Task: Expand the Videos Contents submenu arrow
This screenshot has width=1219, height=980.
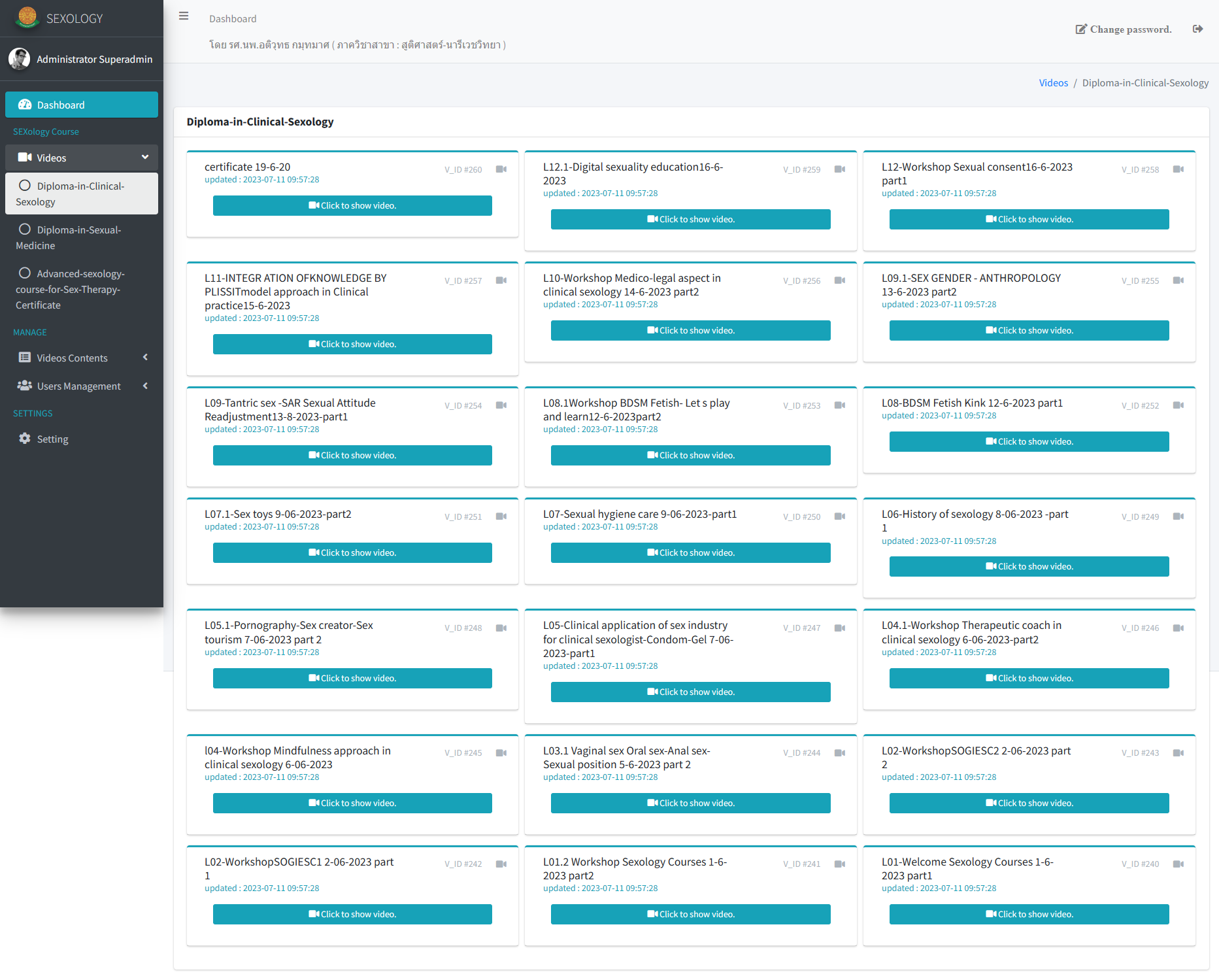Action: [145, 357]
